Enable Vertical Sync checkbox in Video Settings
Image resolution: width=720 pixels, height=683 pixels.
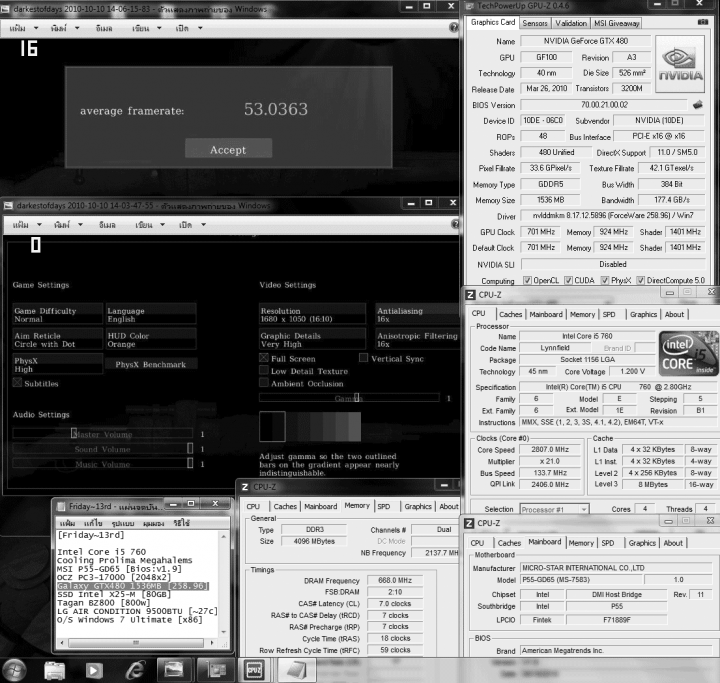coord(363,358)
